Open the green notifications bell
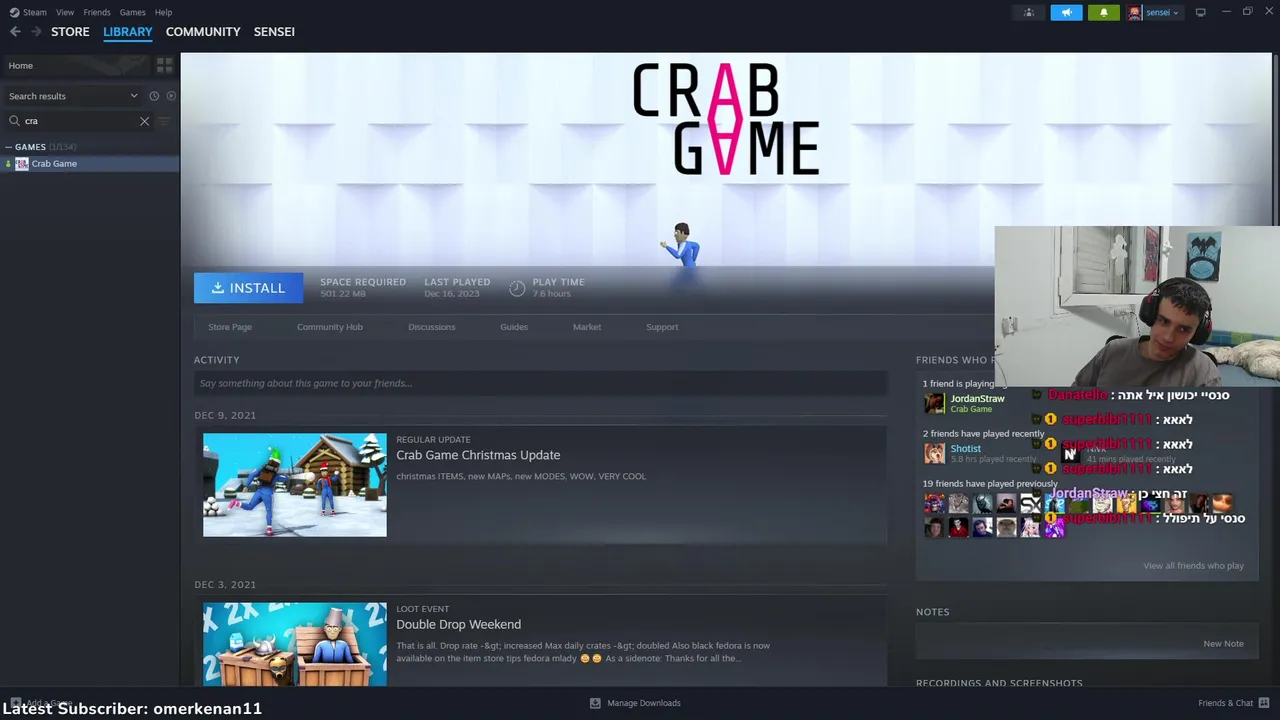This screenshot has width=1280, height=720. pos(1103,13)
